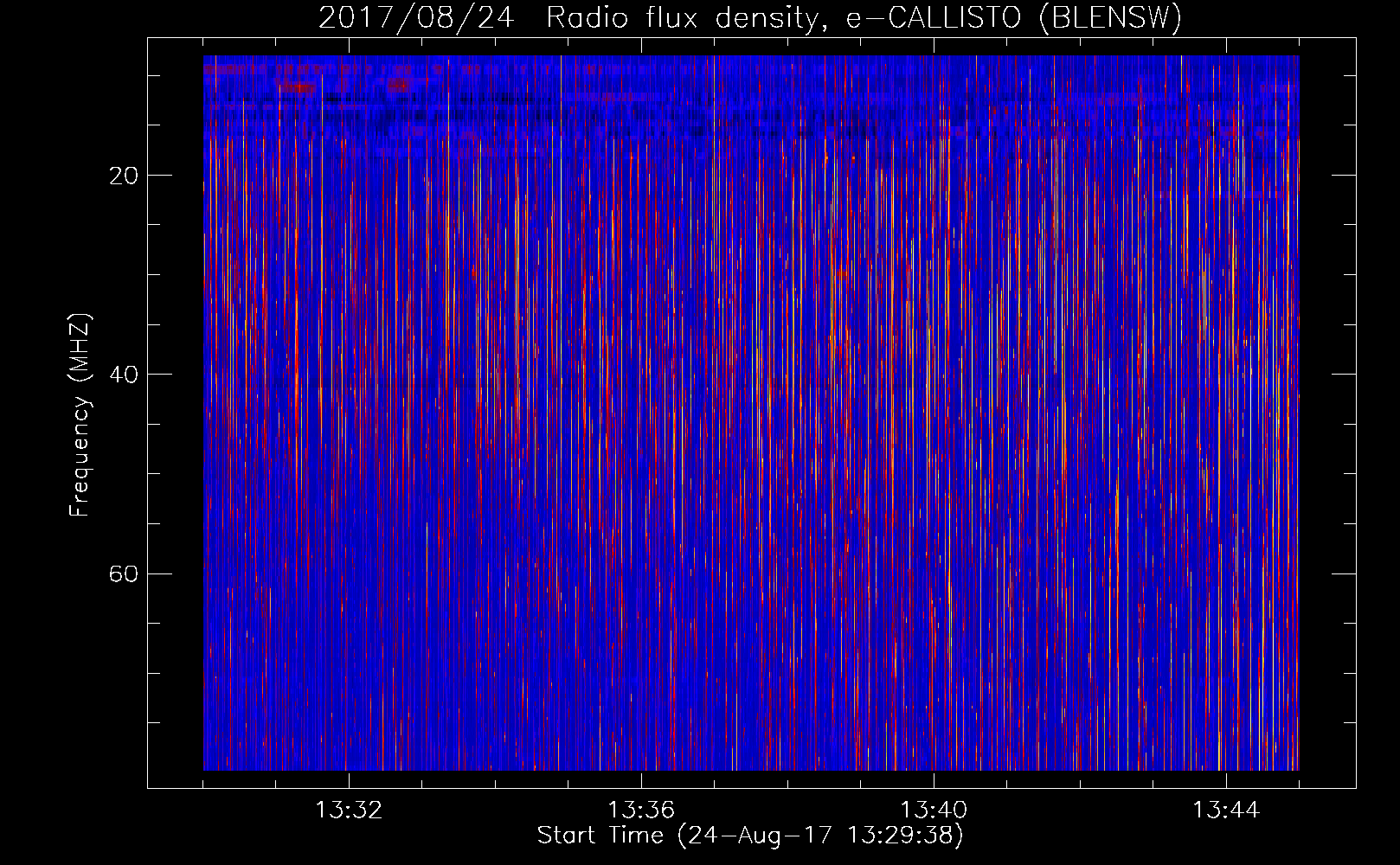Click the 13:32 time tick label

coord(349,810)
